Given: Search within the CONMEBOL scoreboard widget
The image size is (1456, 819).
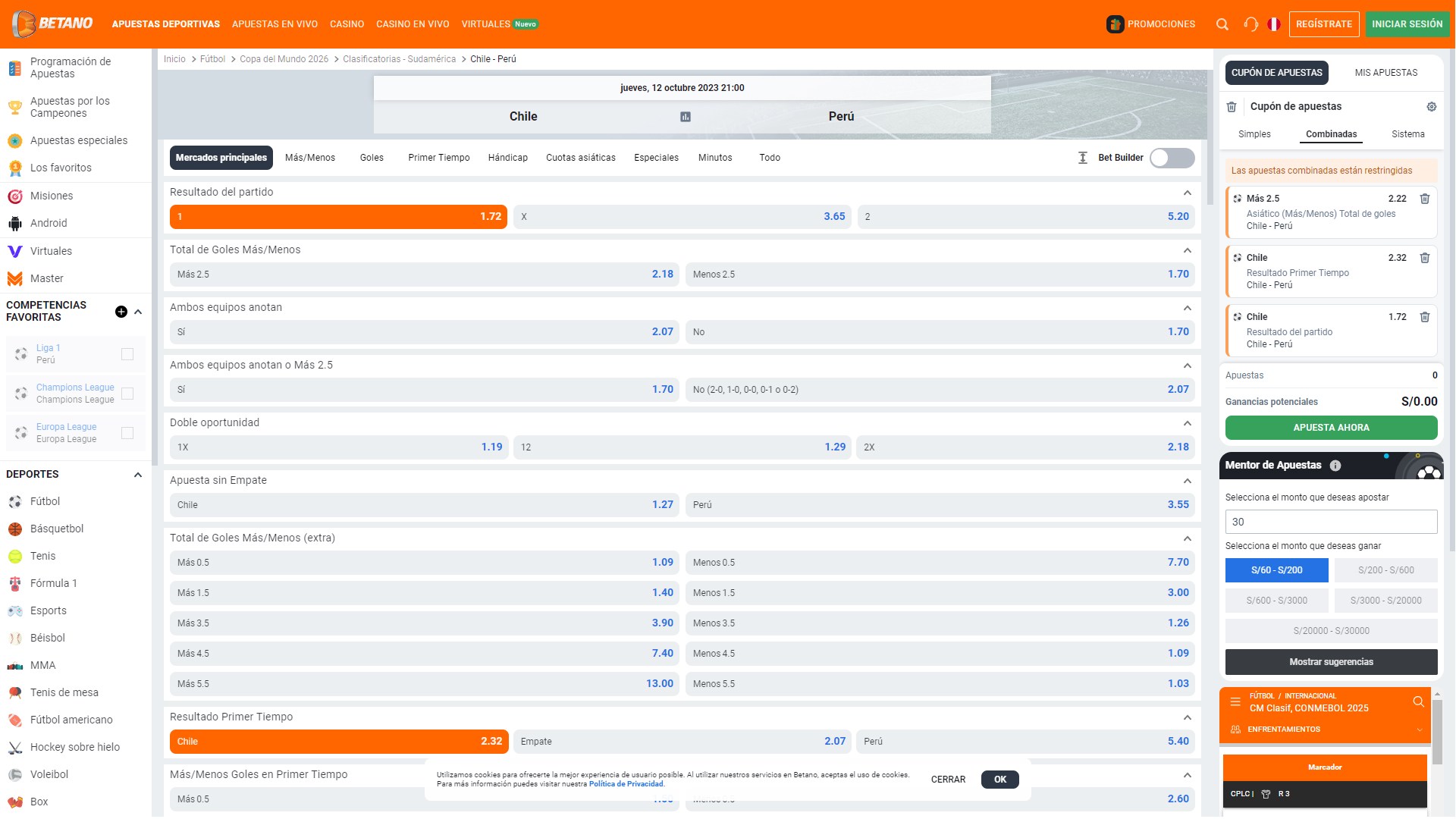Looking at the screenshot, I should point(1418,702).
